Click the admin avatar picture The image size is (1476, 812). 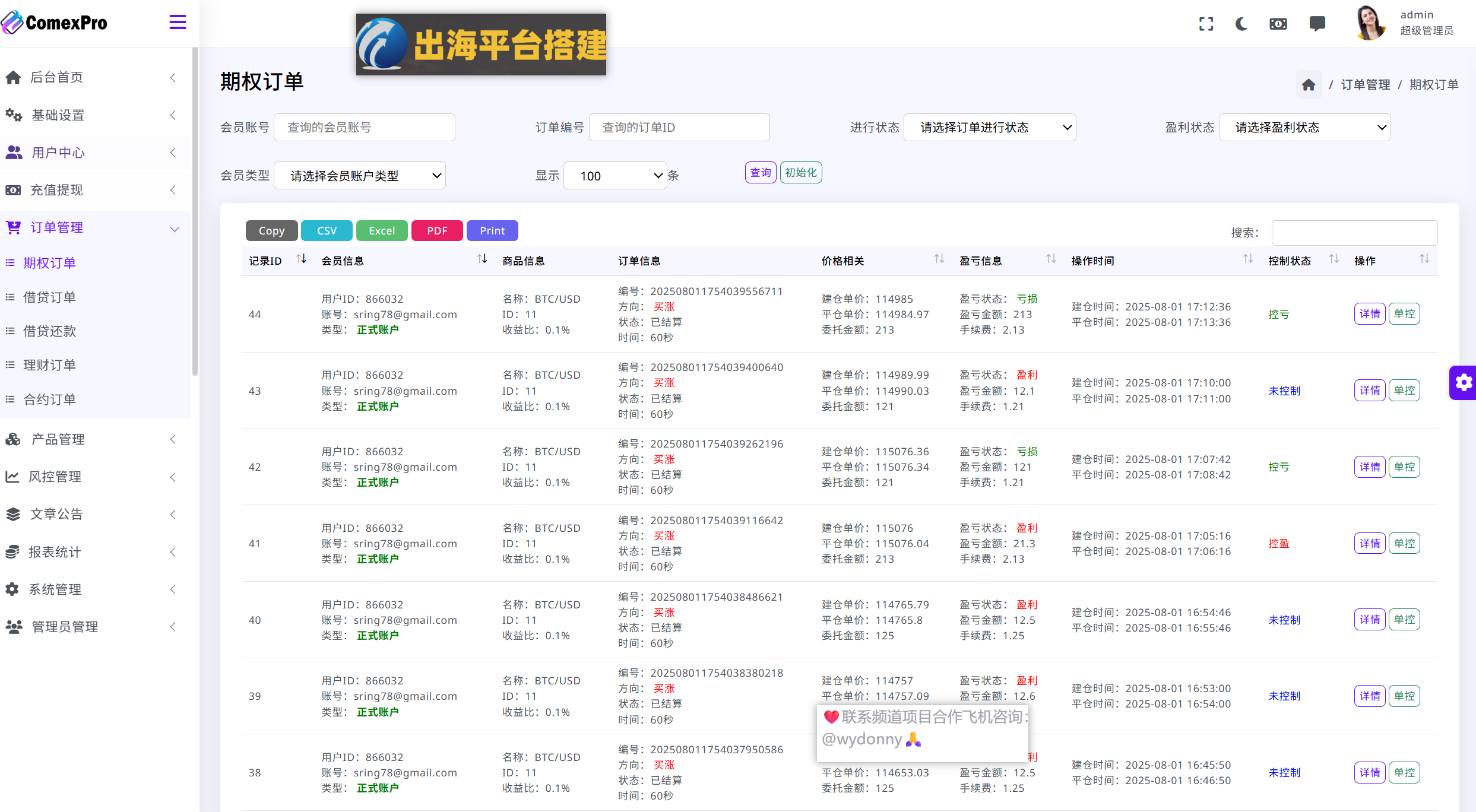1370,24
